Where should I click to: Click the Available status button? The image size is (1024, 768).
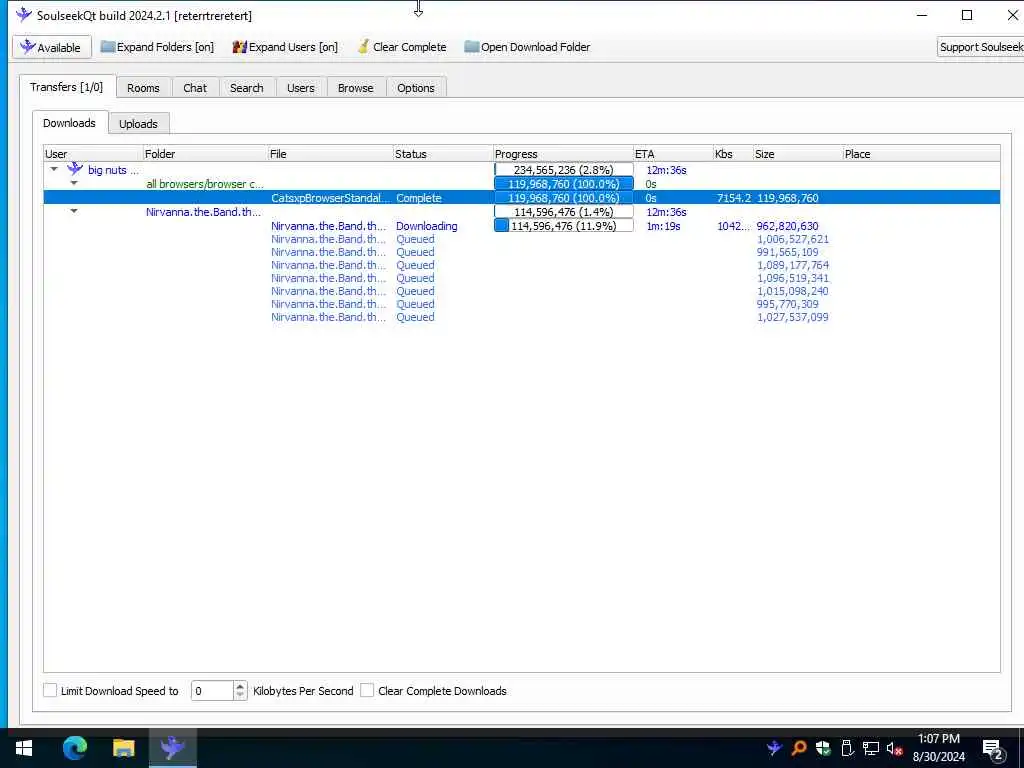(52, 47)
